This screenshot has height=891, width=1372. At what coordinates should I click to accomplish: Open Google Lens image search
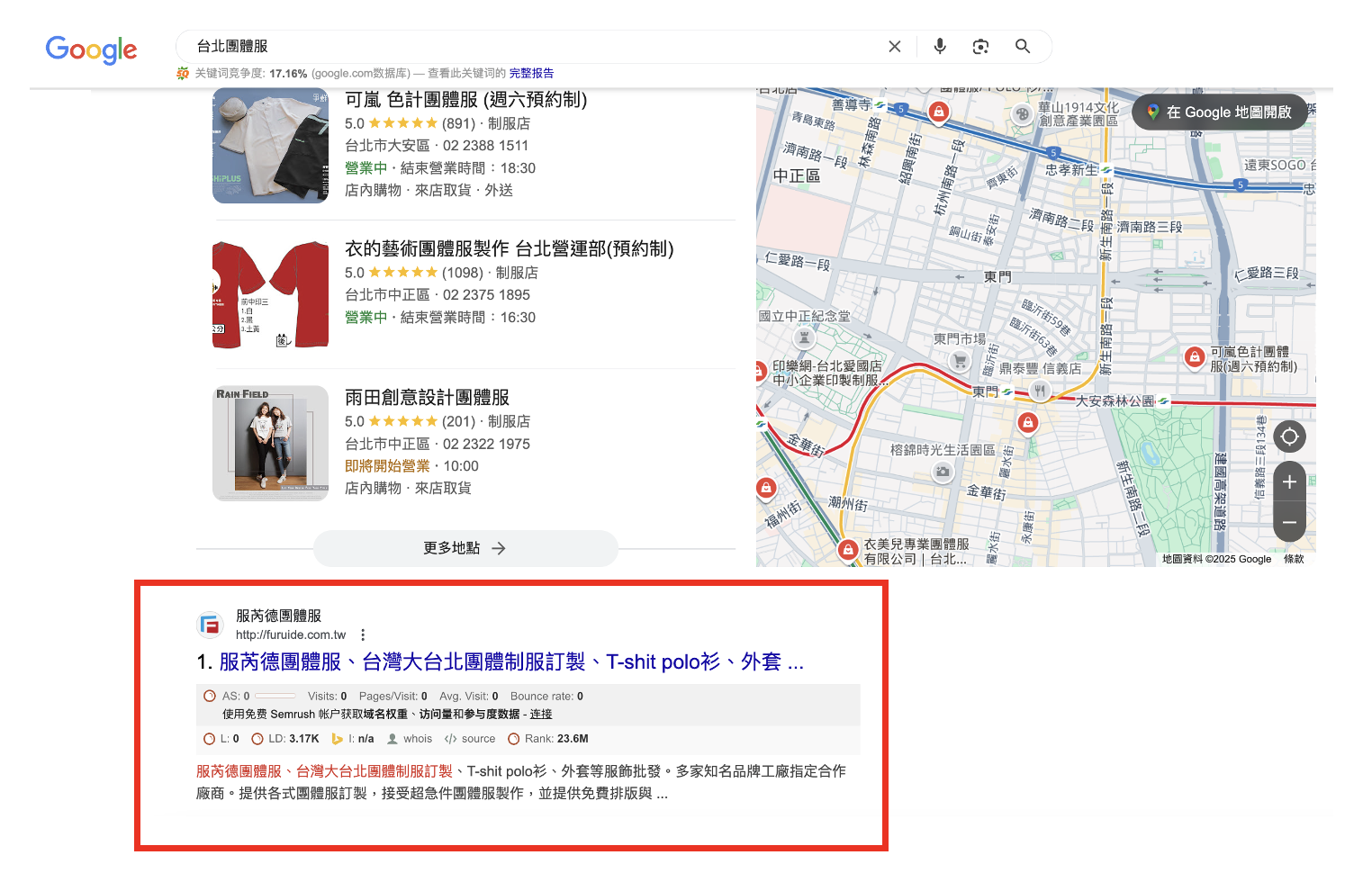(x=980, y=47)
